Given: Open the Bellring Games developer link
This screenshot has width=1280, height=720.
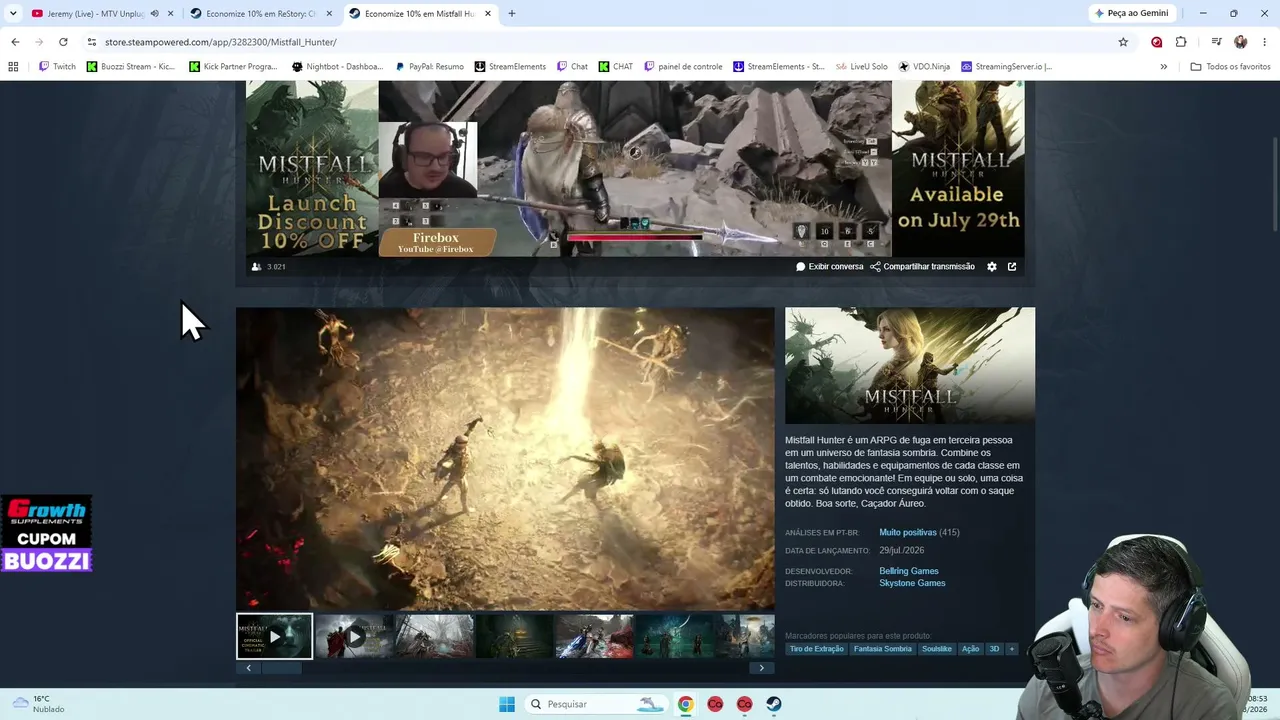Looking at the screenshot, I should [x=909, y=571].
